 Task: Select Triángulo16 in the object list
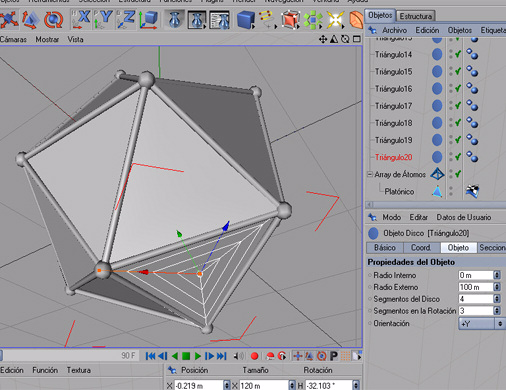point(393,89)
